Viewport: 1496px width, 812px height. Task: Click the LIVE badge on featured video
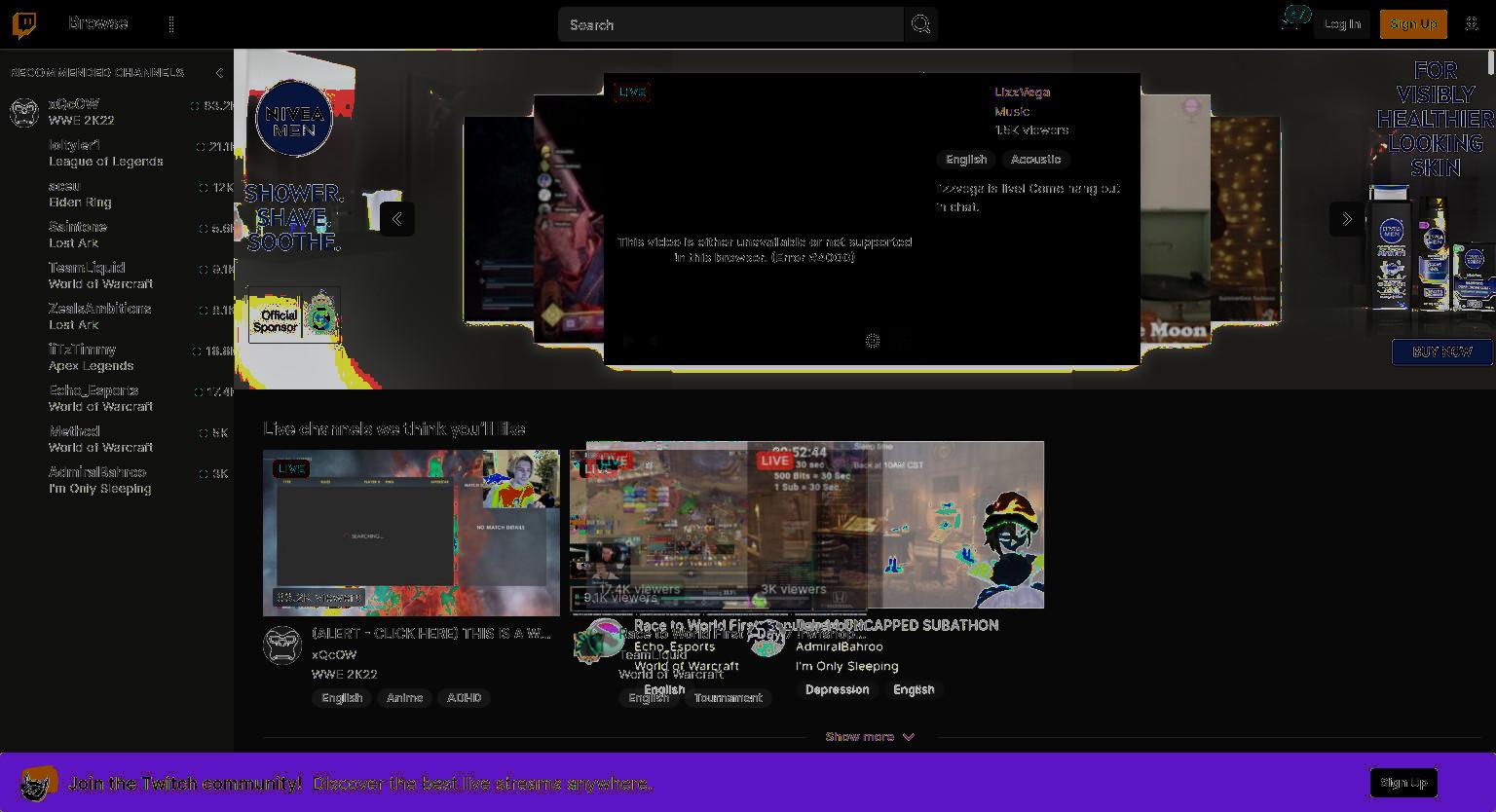coord(631,92)
